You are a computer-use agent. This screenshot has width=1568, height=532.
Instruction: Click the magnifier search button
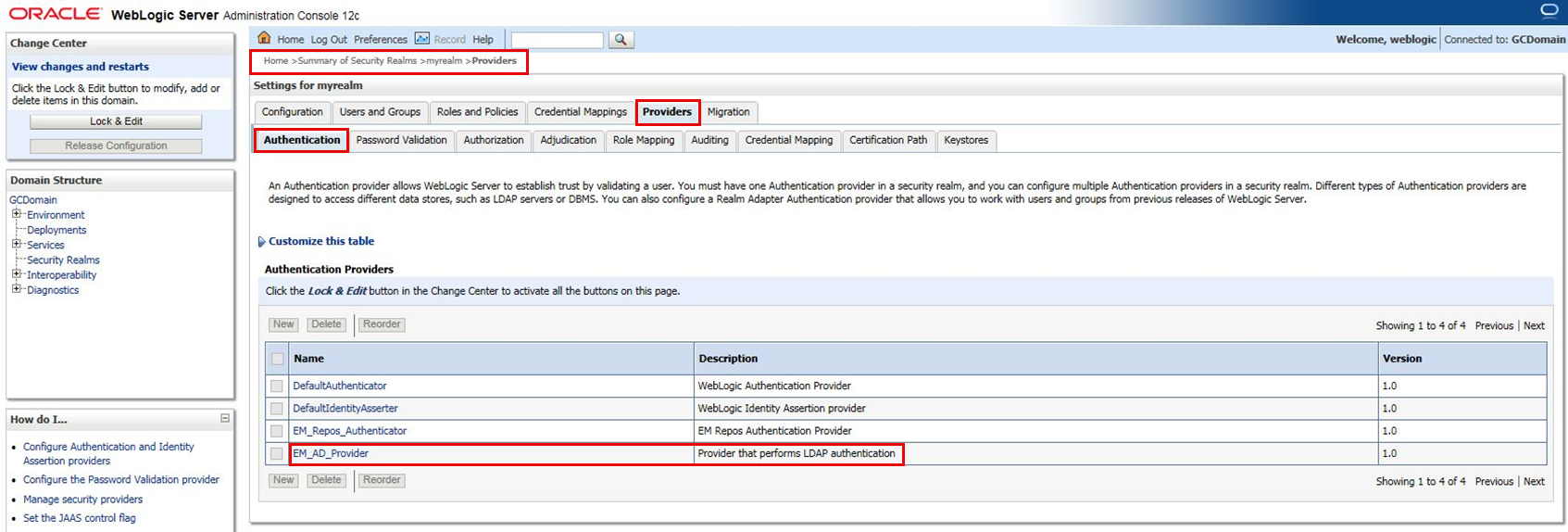621,40
